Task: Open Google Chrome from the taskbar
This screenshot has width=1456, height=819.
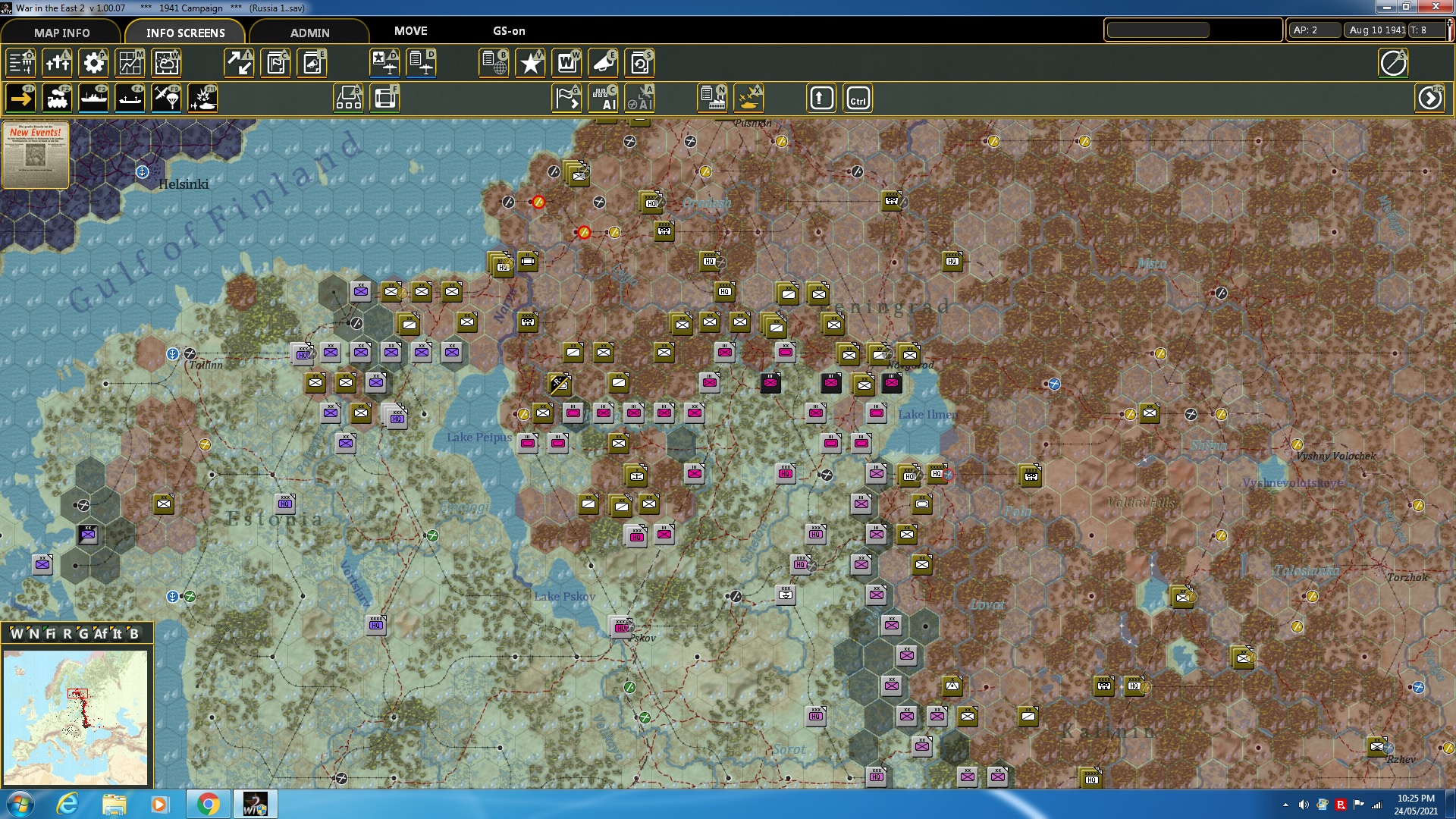Action: point(208,804)
